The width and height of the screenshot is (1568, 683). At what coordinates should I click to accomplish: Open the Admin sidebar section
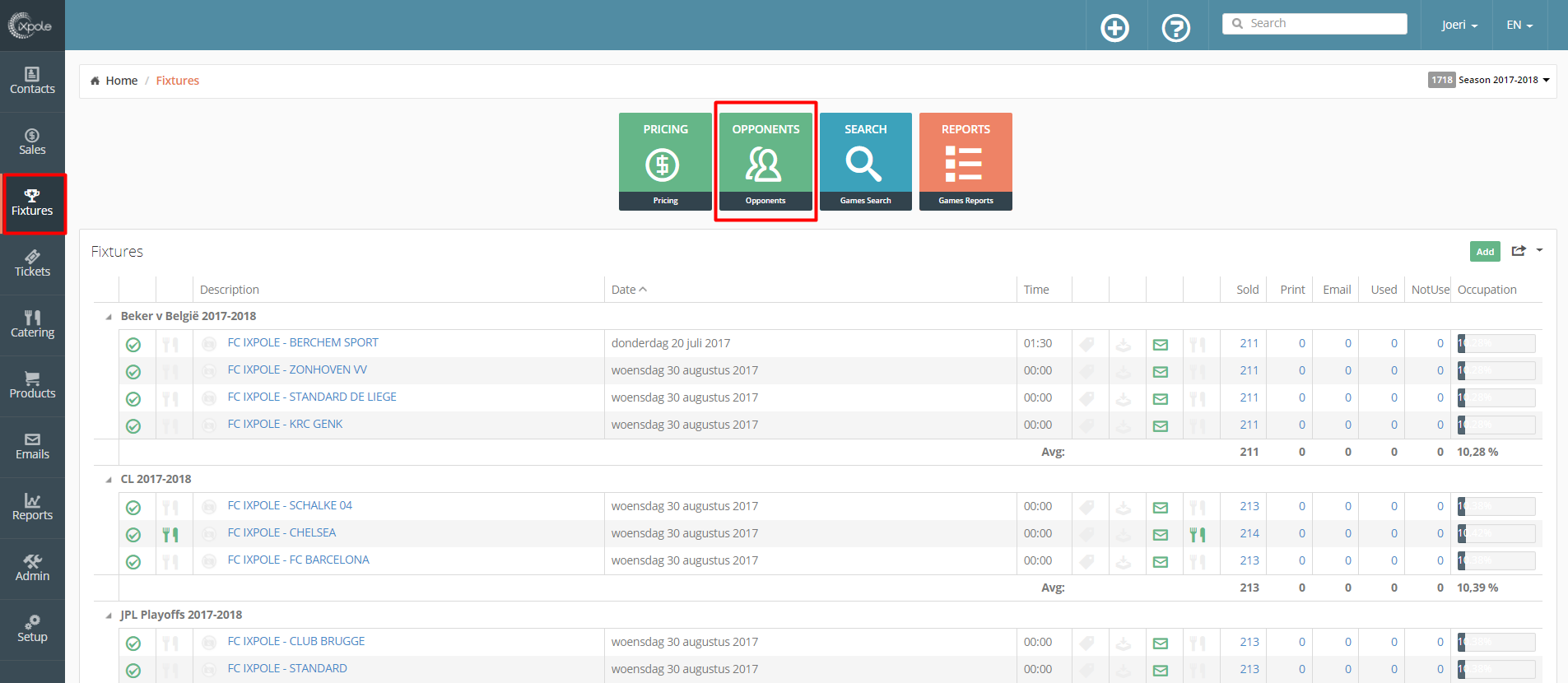click(x=32, y=568)
